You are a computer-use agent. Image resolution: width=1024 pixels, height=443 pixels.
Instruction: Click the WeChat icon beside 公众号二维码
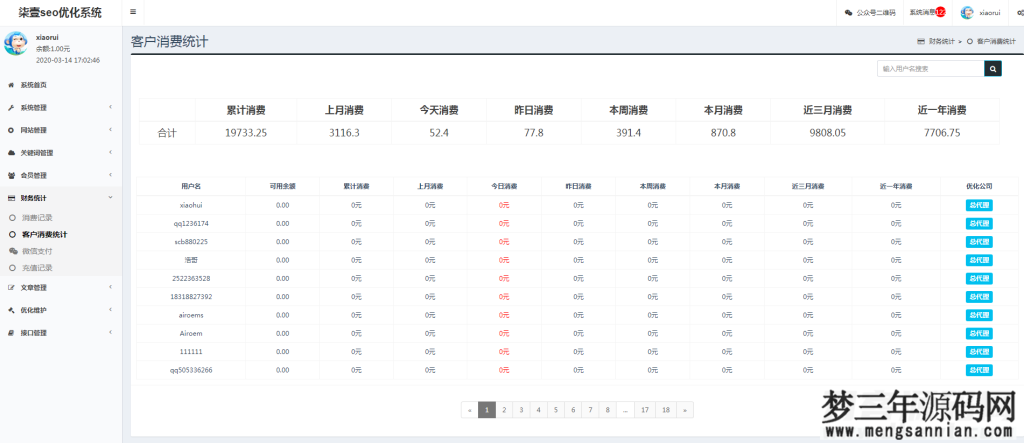pyautogui.click(x=848, y=12)
